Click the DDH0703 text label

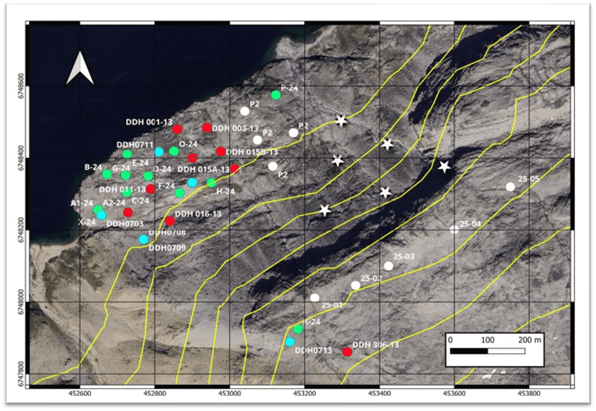click(125, 224)
